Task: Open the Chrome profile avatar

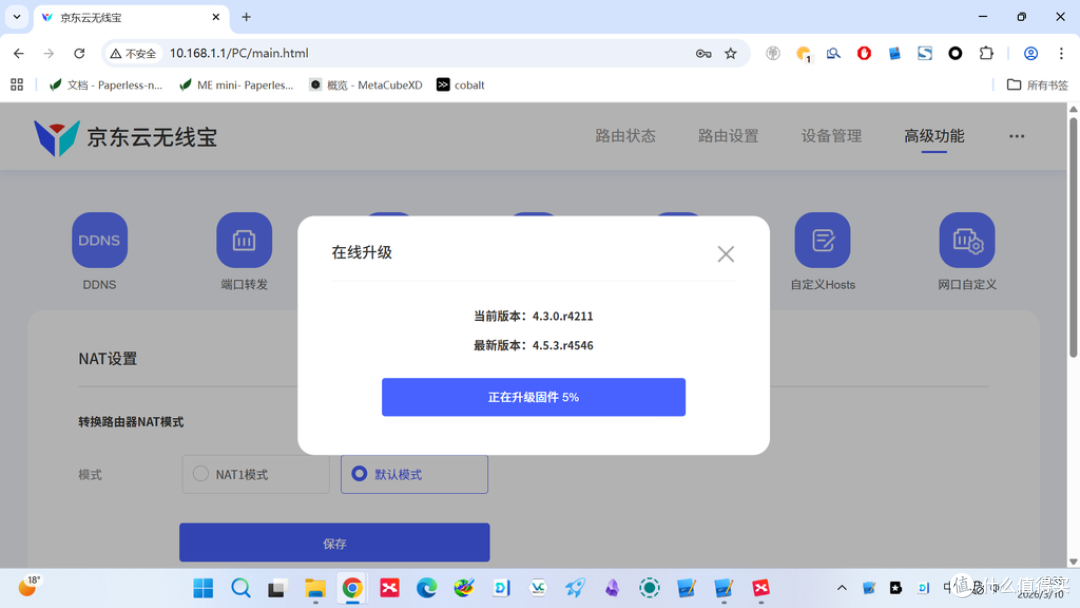Action: [1030, 53]
